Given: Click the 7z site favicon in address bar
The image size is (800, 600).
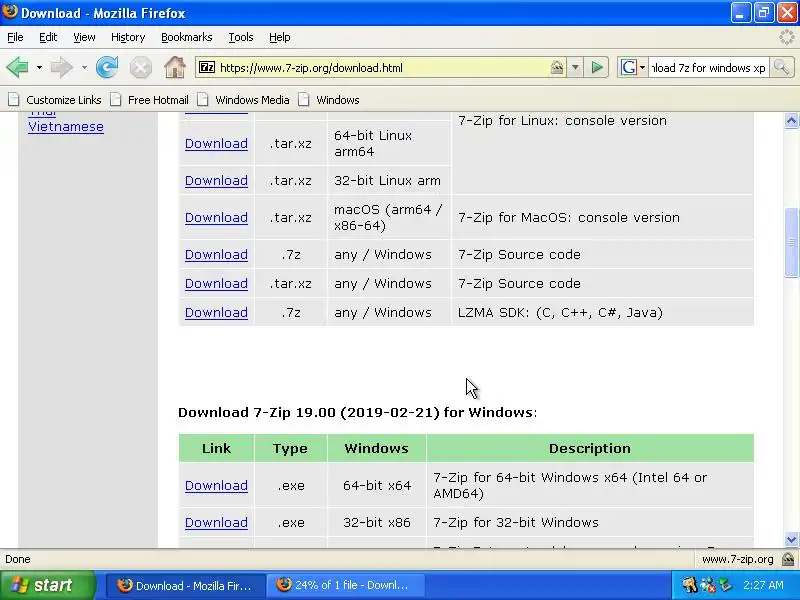Looking at the screenshot, I should click(x=207, y=67).
